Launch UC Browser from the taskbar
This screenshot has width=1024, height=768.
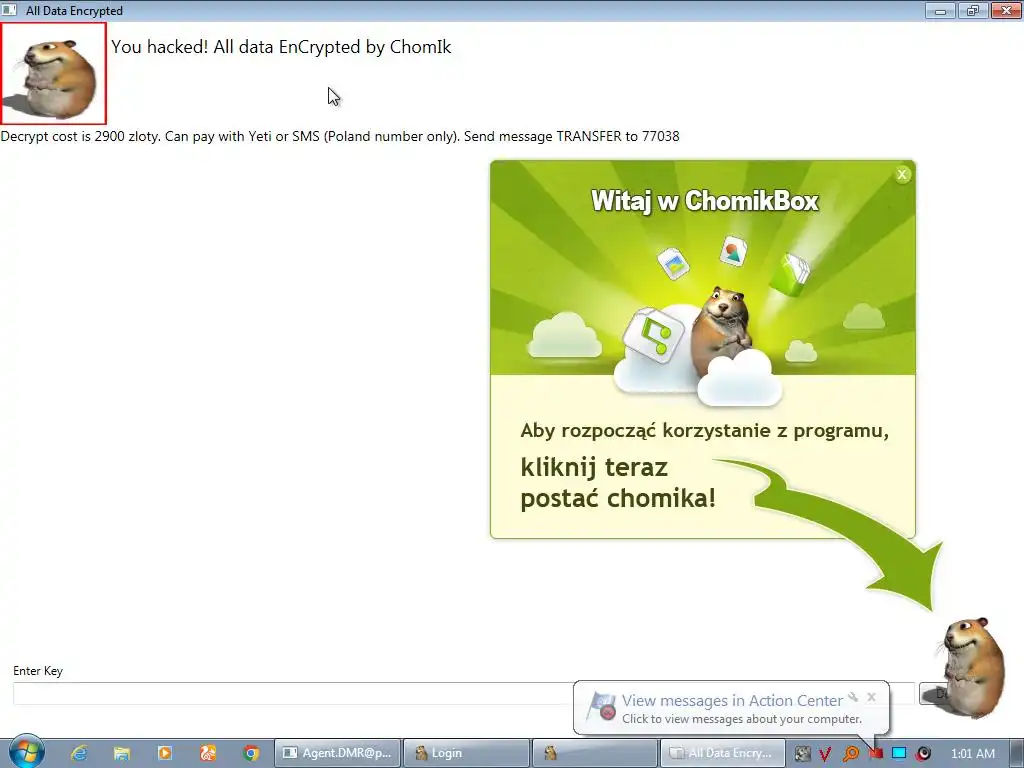click(x=208, y=753)
